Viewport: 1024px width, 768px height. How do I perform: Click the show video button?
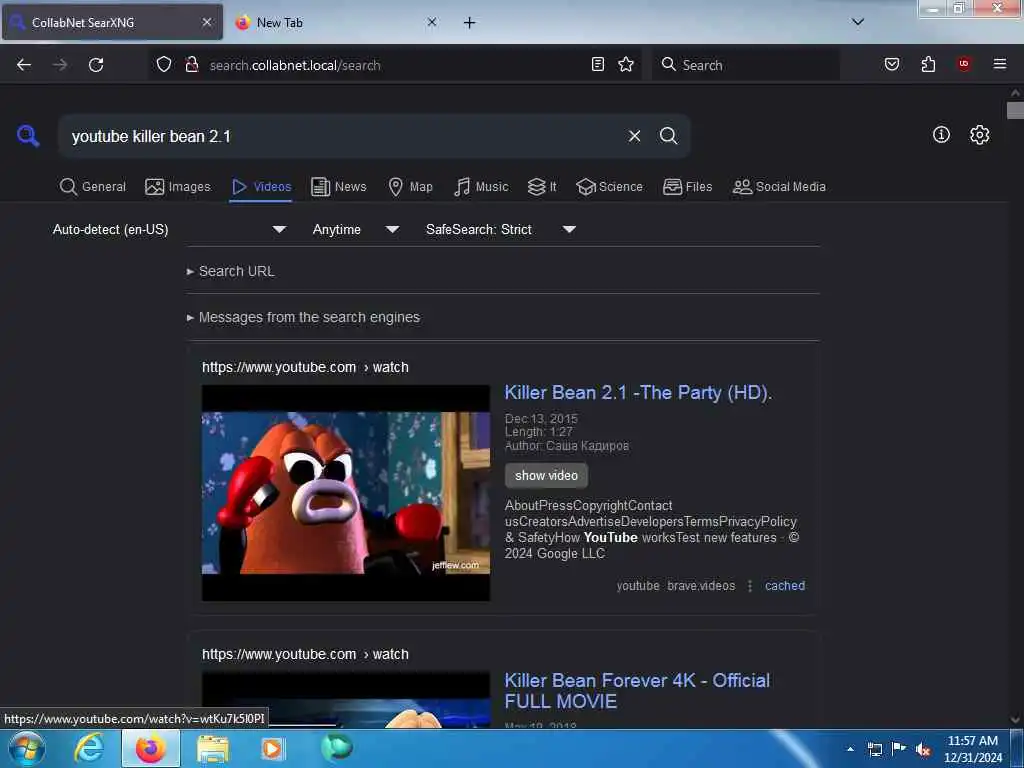pyautogui.click(x=546, y=475)
